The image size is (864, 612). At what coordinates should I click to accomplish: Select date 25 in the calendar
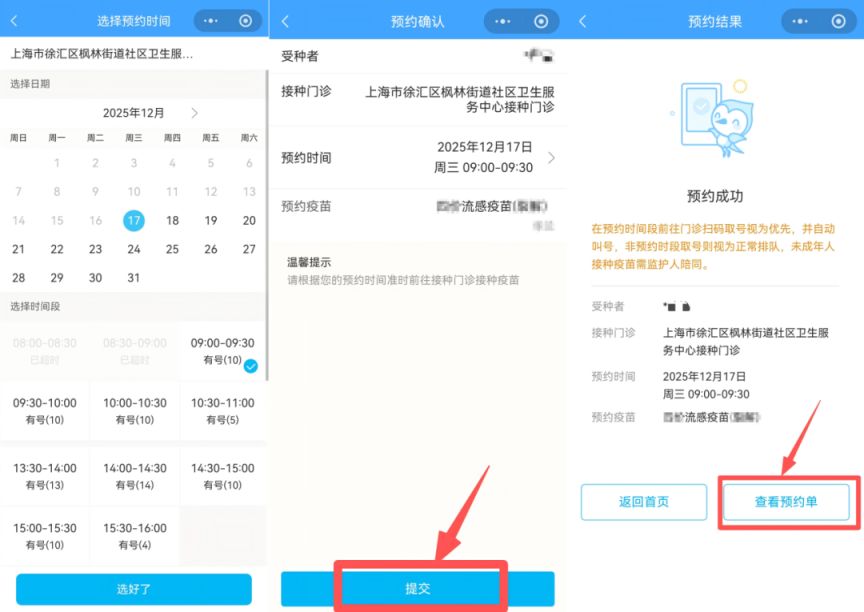pyautogui.click(x=172, y=249)
